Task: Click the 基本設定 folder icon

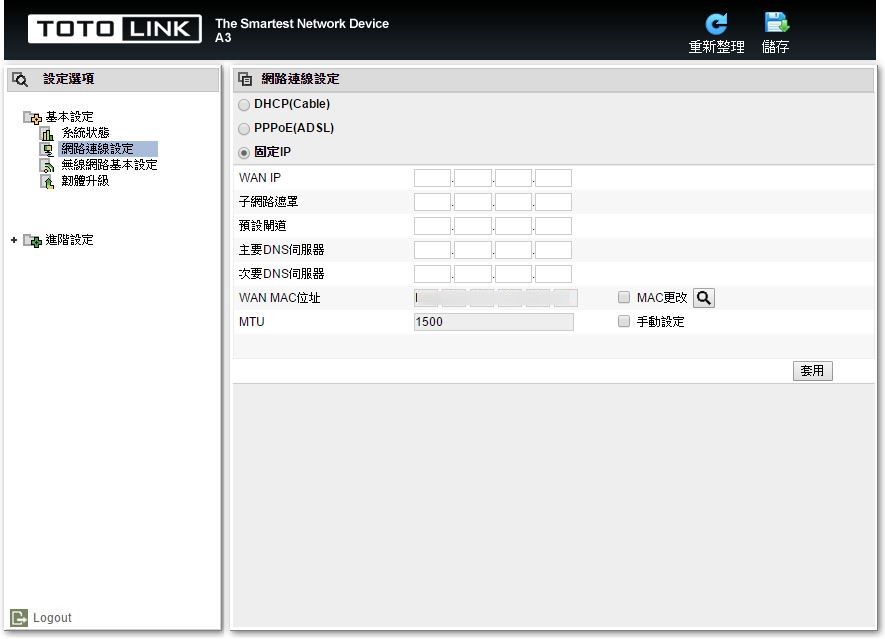Action: 33,117
